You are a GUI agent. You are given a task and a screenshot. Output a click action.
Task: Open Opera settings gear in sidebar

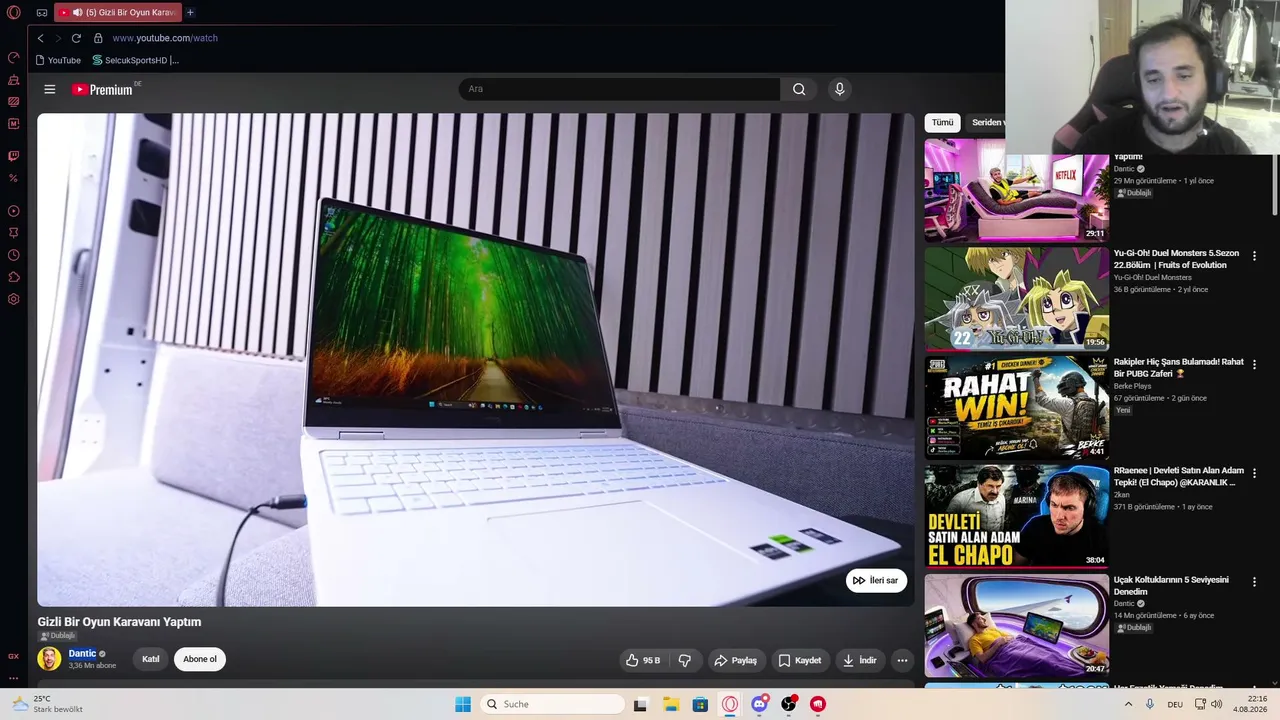[14, 299]
